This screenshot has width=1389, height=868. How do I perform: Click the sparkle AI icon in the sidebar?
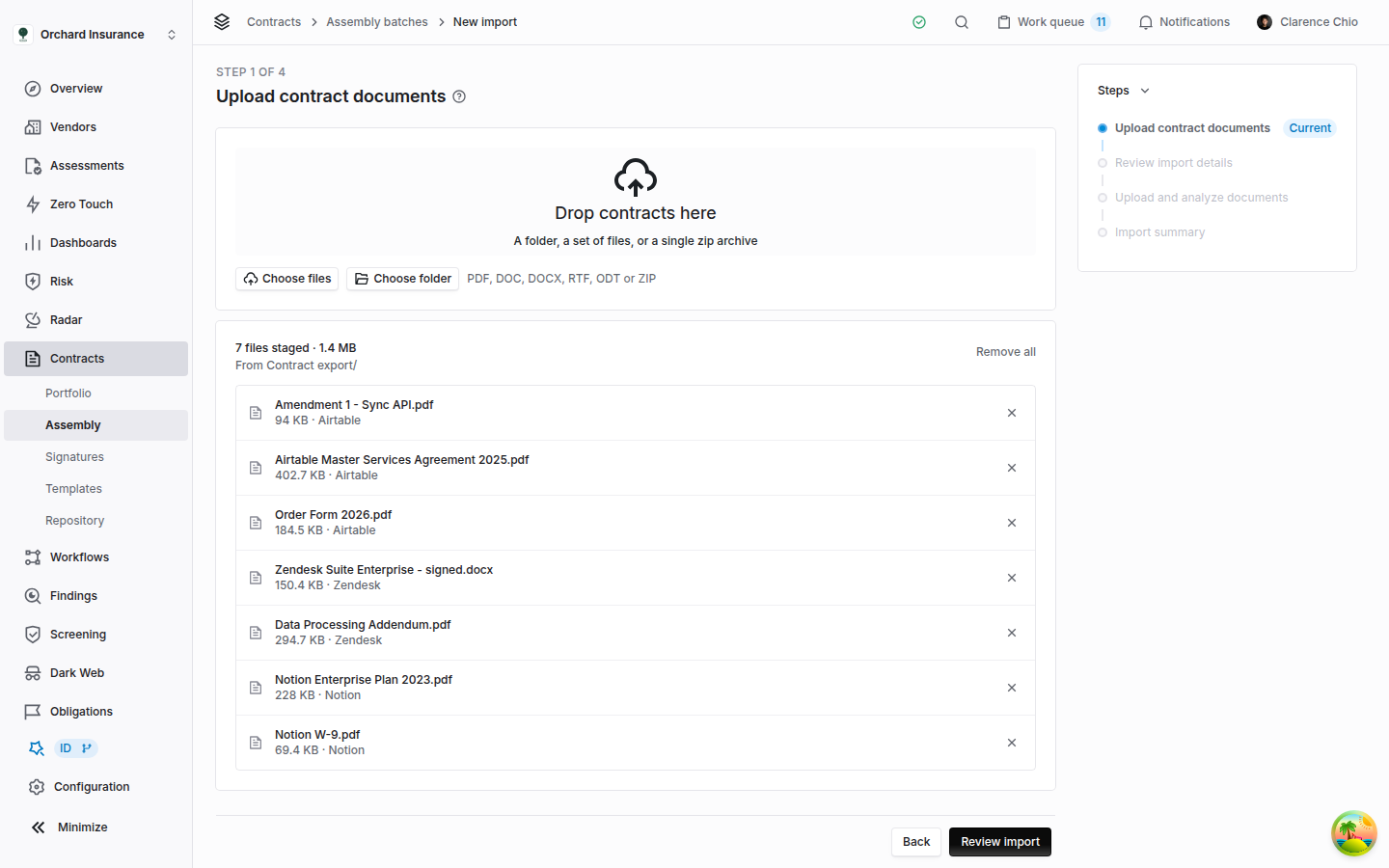37,748
